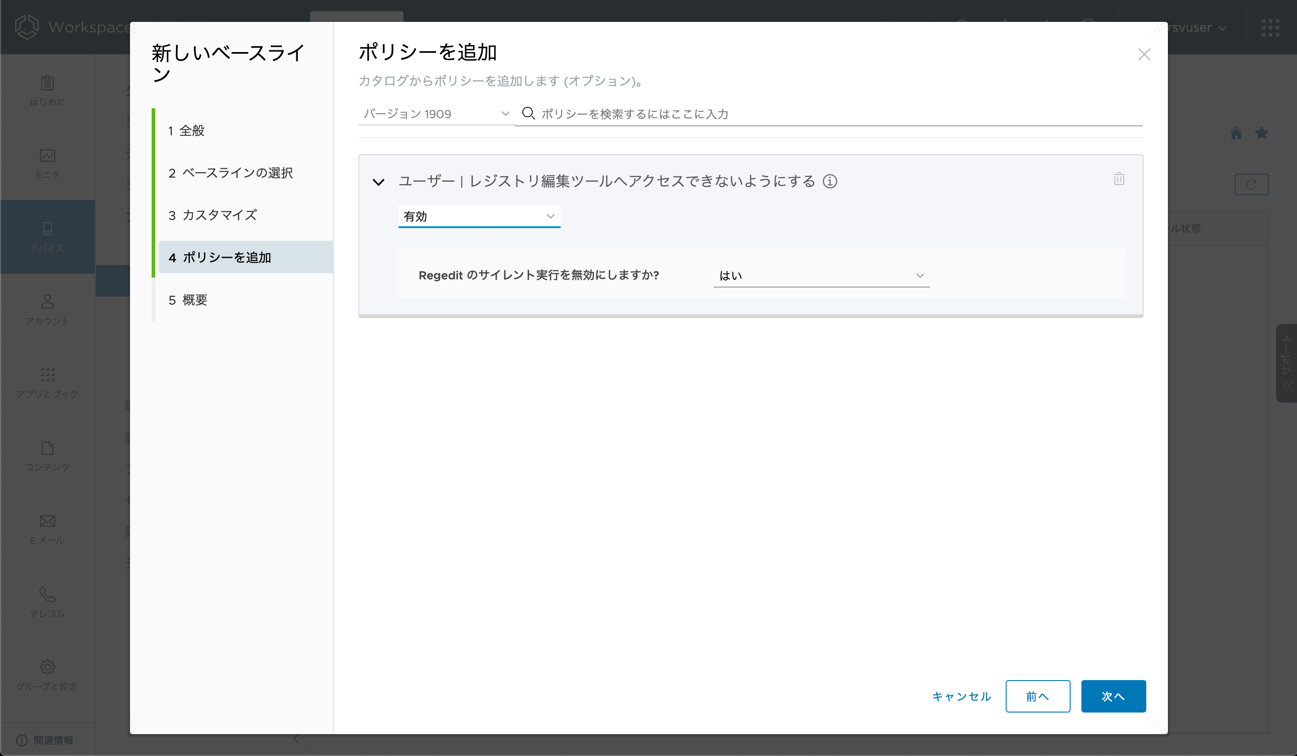Viewport: 1297px width, 756px height.
Task: Open モニタ in the sidebar
Action: (x=47, y=164)
